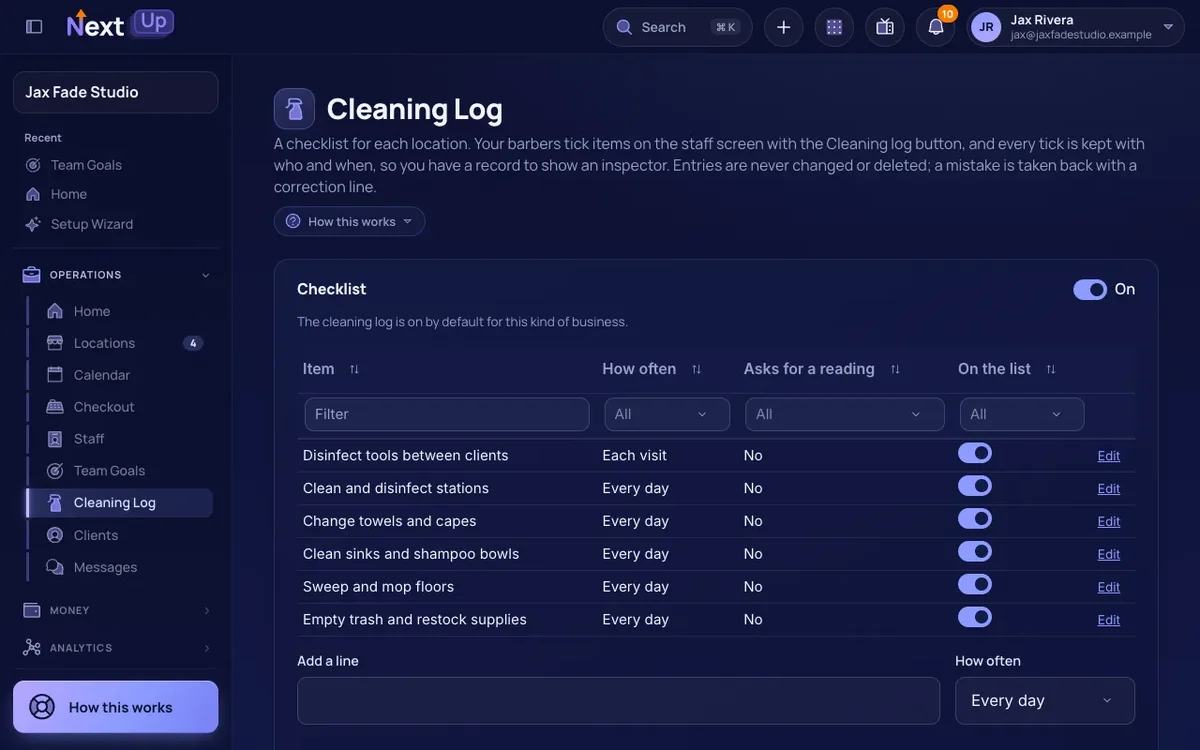1200x750 pixels.
Task: Click the Team Goals icon under Recent
Action: (x=33, y=165)
